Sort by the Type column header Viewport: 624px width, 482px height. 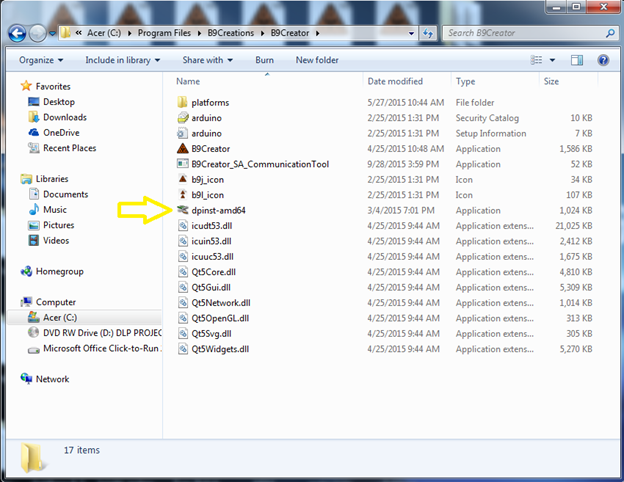click(465, 82)
